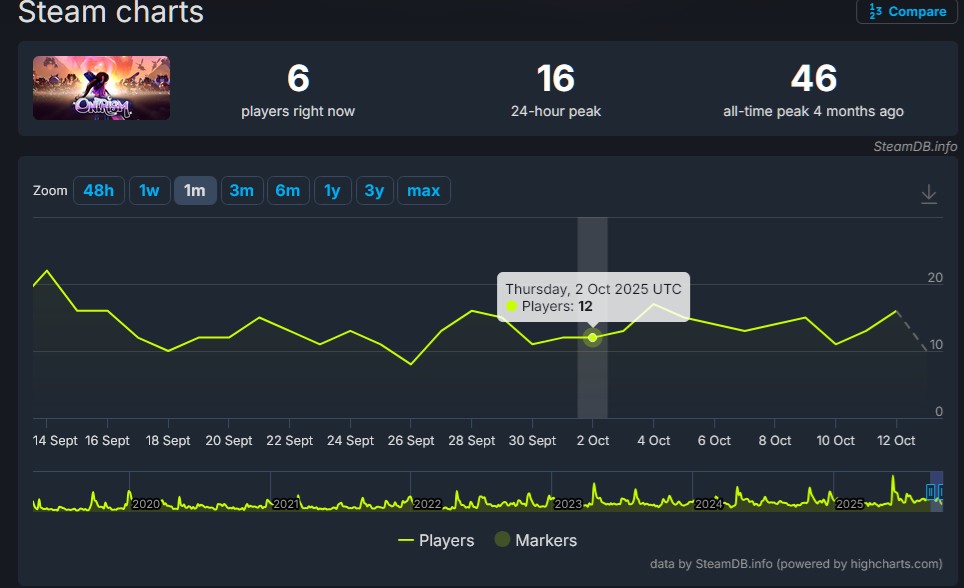The height and width of the screenshot is (588, 964).
Task: Click the SteamDB.info text above the chart
Action: (915, 146)
